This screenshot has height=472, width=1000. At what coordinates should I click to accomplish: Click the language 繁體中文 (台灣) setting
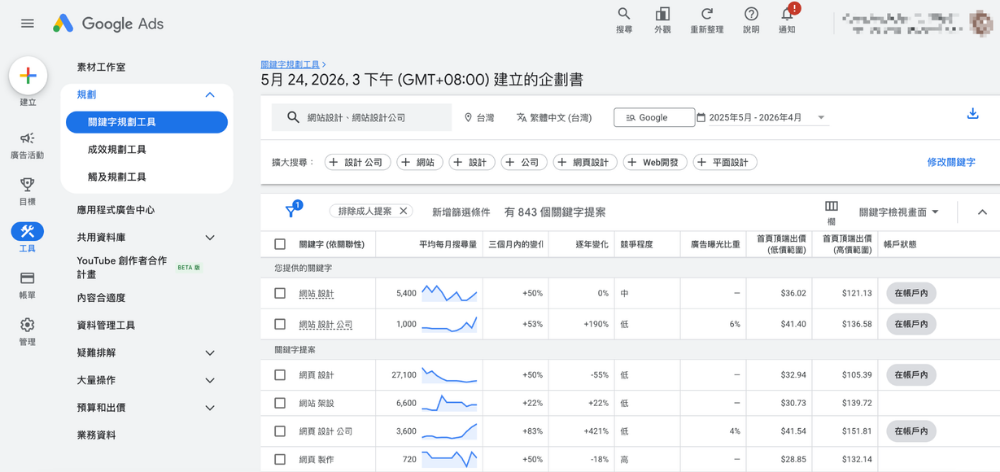pyautogui.click(x=553, y=118)
